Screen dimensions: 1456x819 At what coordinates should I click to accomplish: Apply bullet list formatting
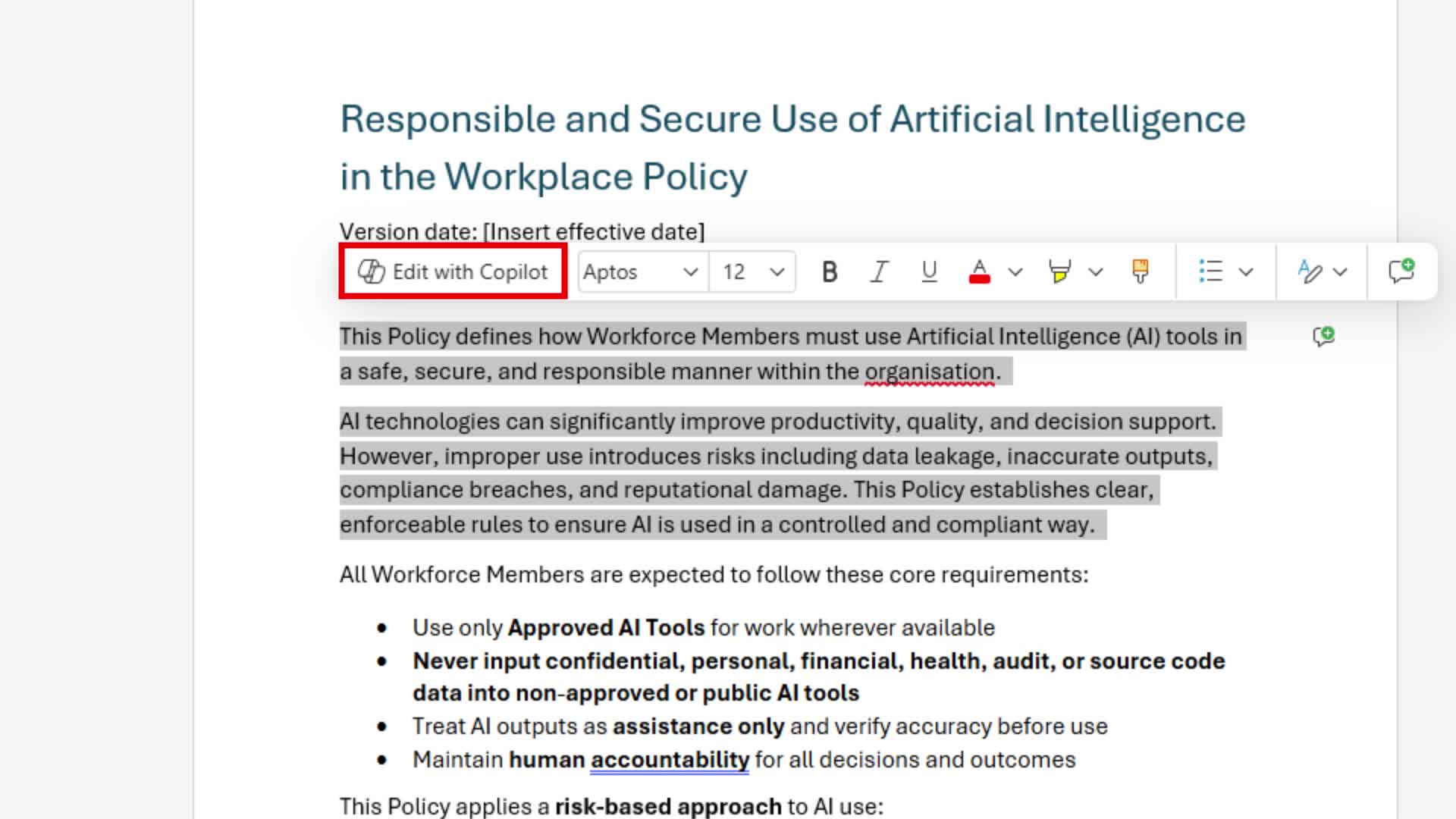pyautogui.click(x=1210, y=271)
